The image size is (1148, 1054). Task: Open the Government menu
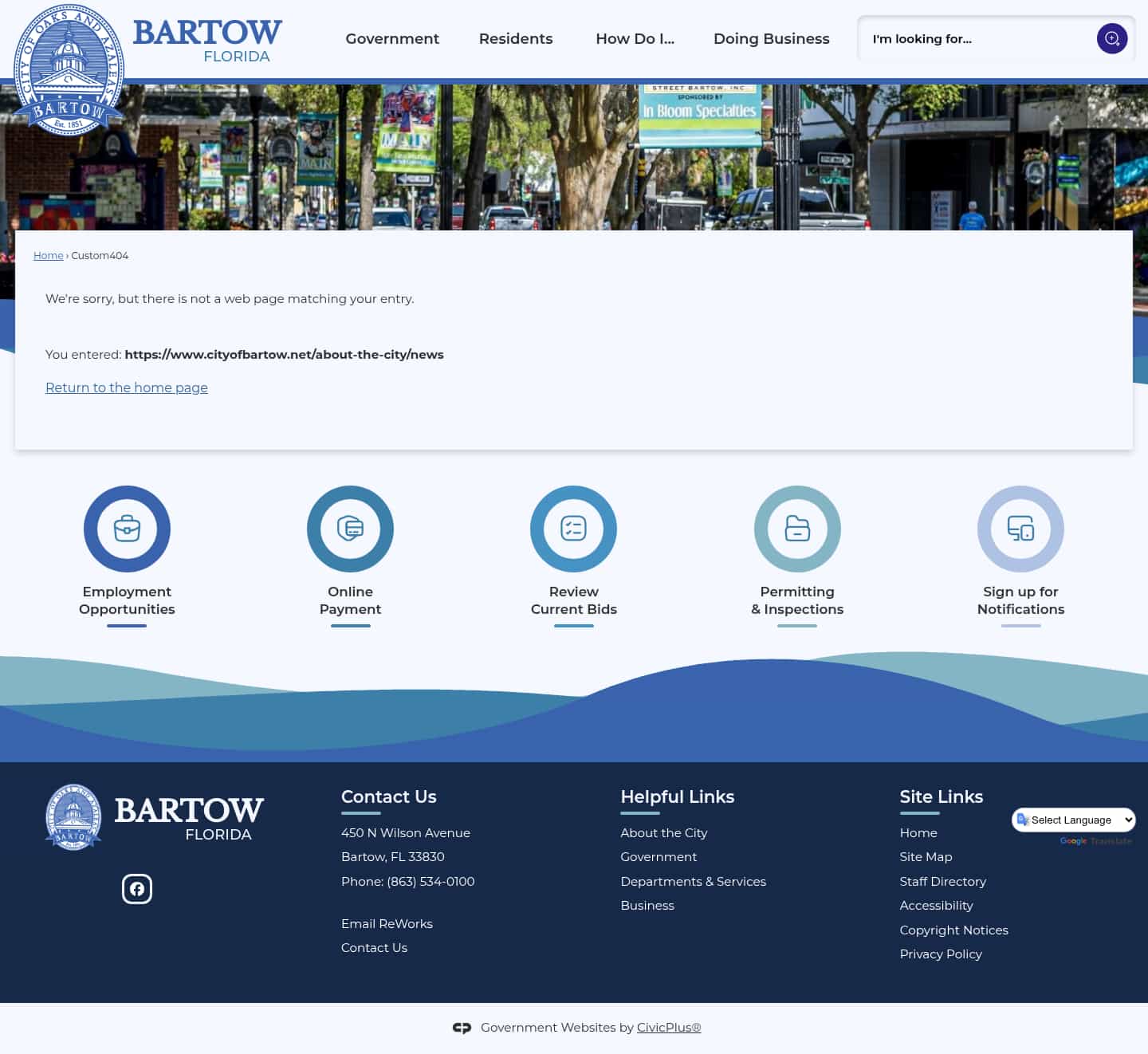pyautogui.click(x=391, y=38)
